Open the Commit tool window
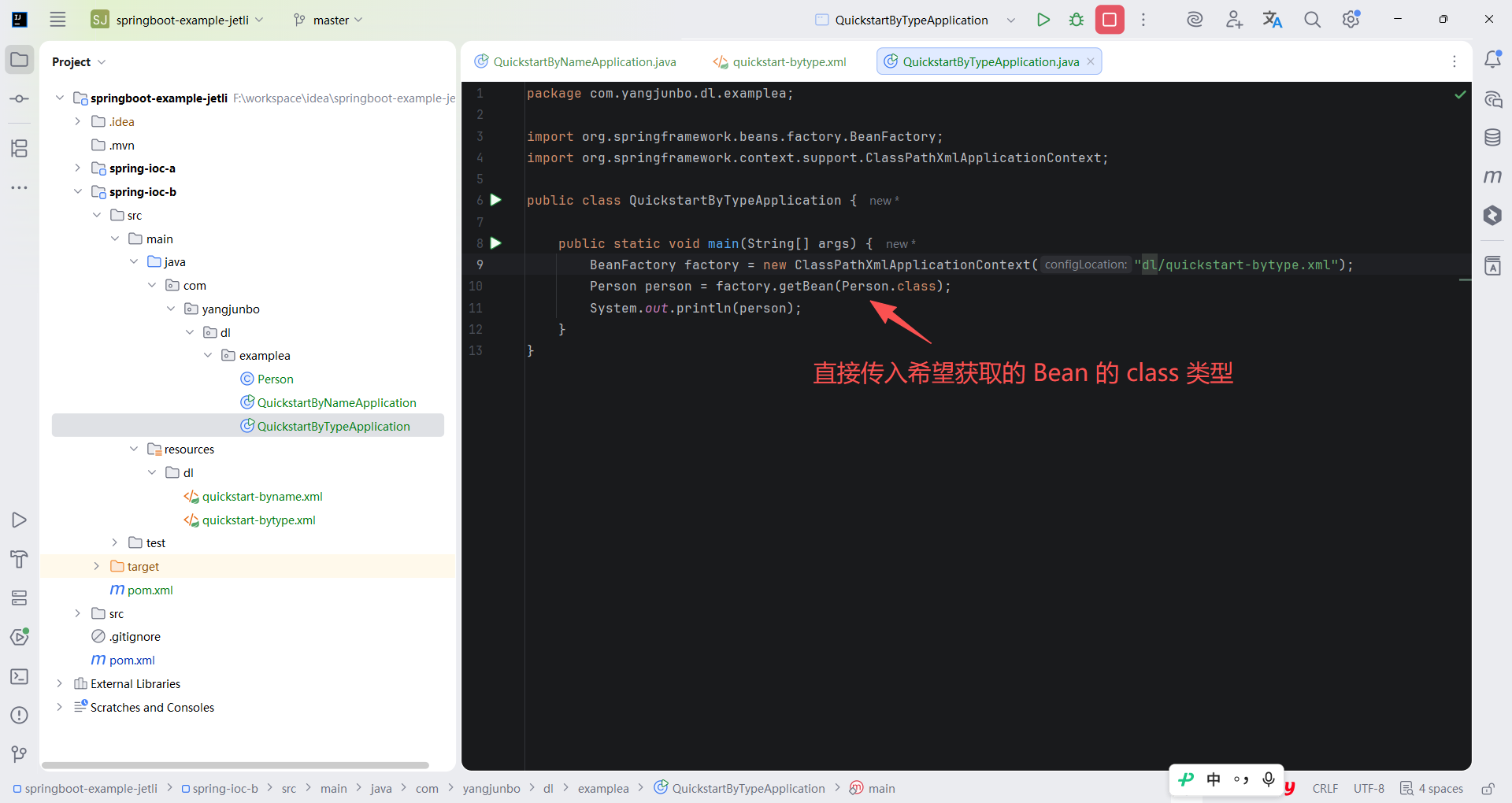Image resolution: width=1512 pixels, height=803 pixels. coord(20,99)
